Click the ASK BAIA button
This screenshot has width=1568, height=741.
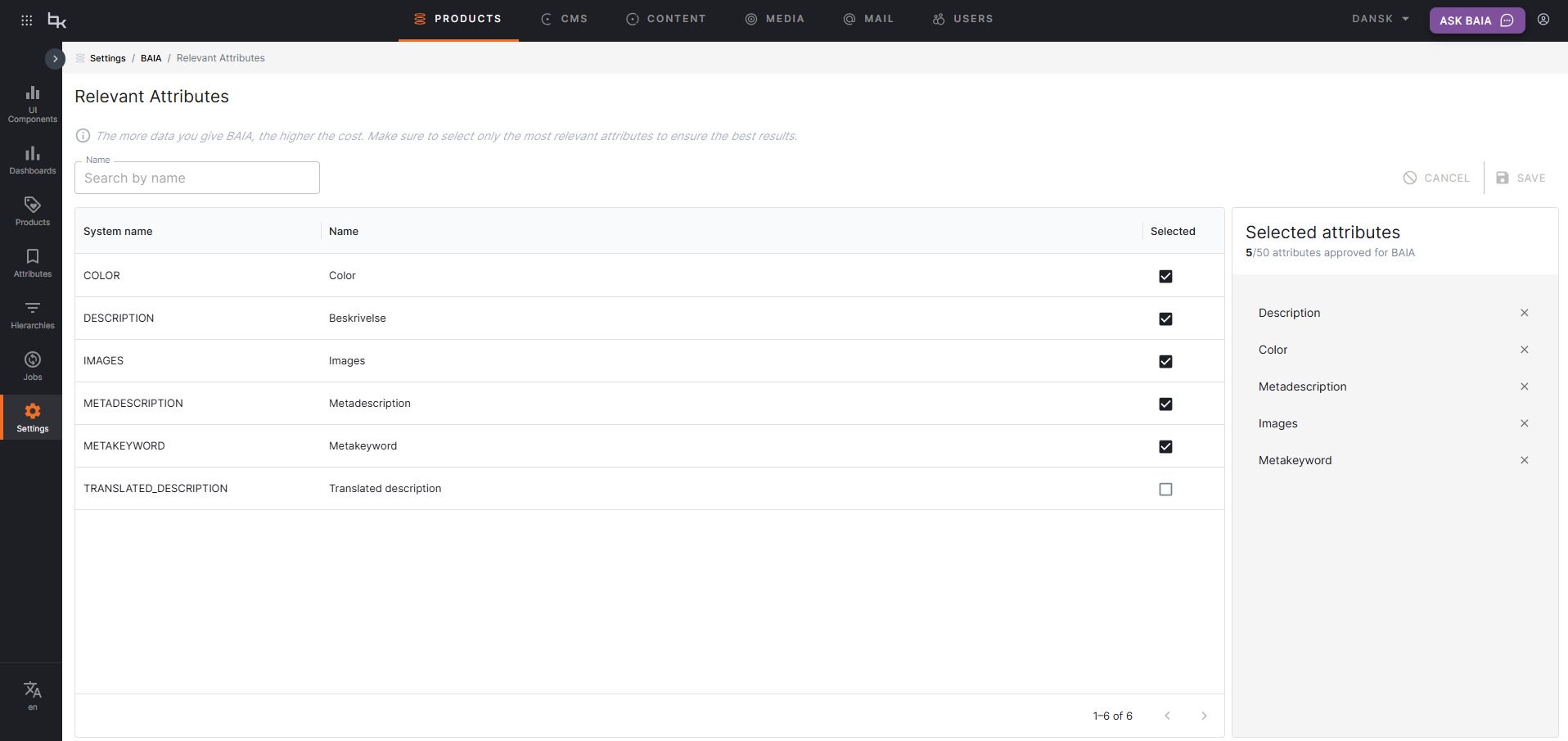(1476, 20)
